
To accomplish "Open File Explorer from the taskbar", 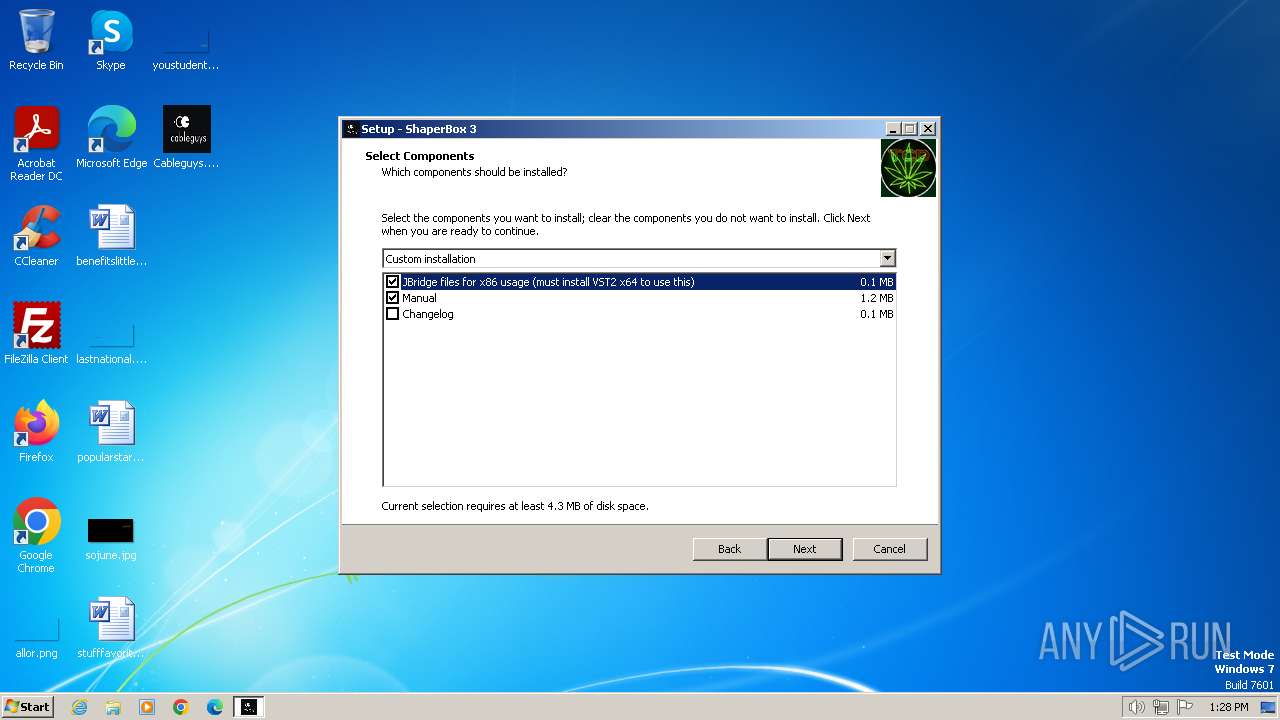I will [x=113, y=707].
